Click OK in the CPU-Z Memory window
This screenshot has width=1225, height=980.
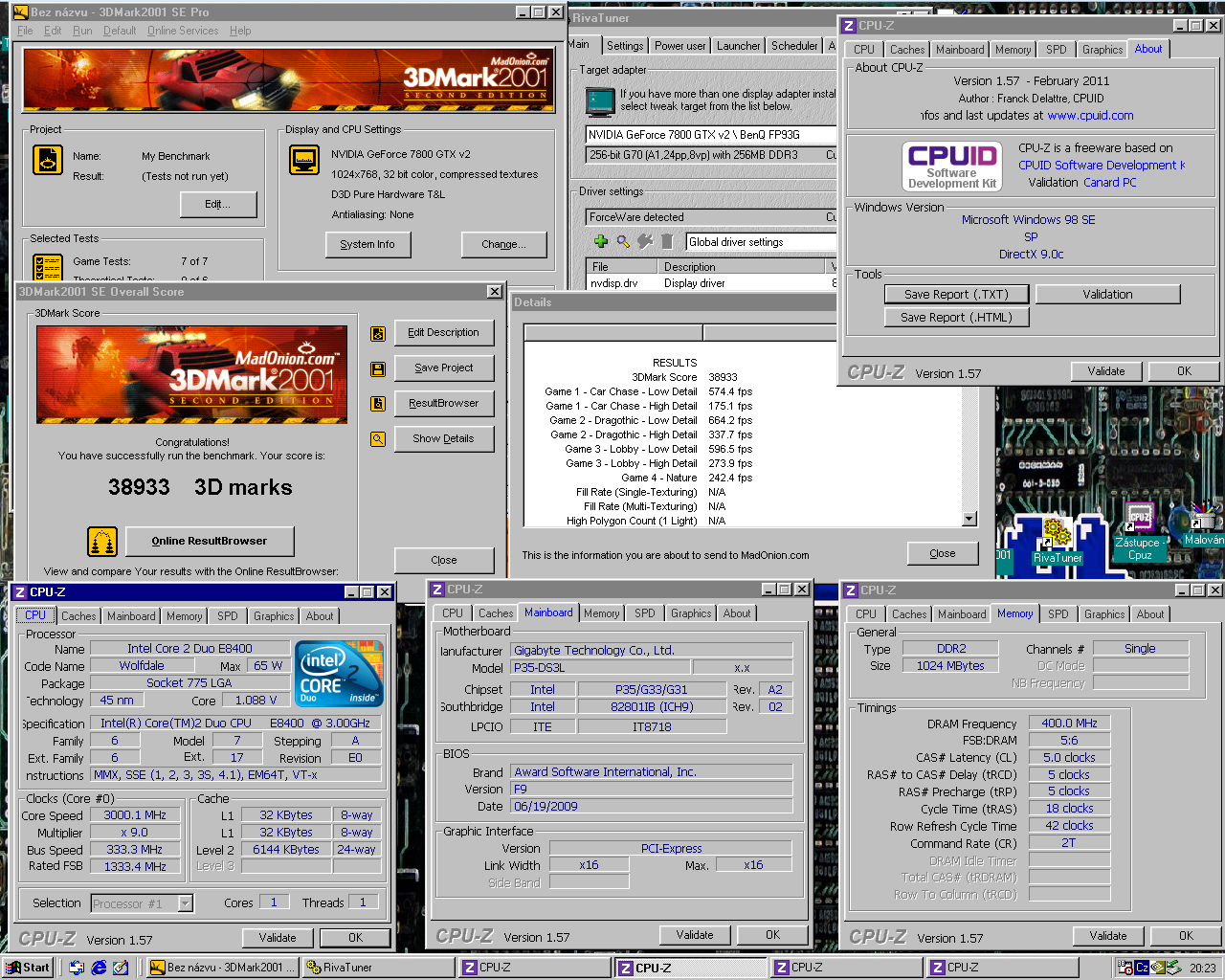pyautogui.click(x=1186, y=936)
